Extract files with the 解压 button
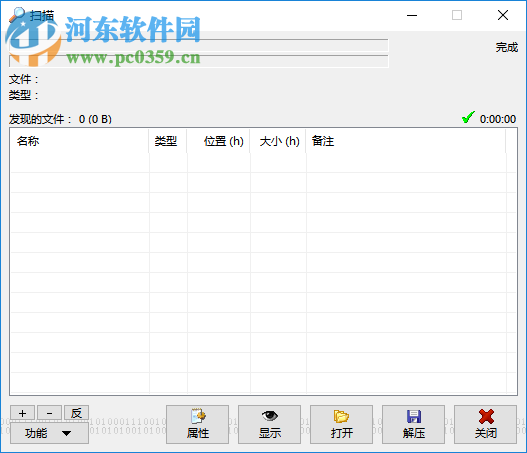The width and height of the screenshot is (527, 453). tap(413, 425)
